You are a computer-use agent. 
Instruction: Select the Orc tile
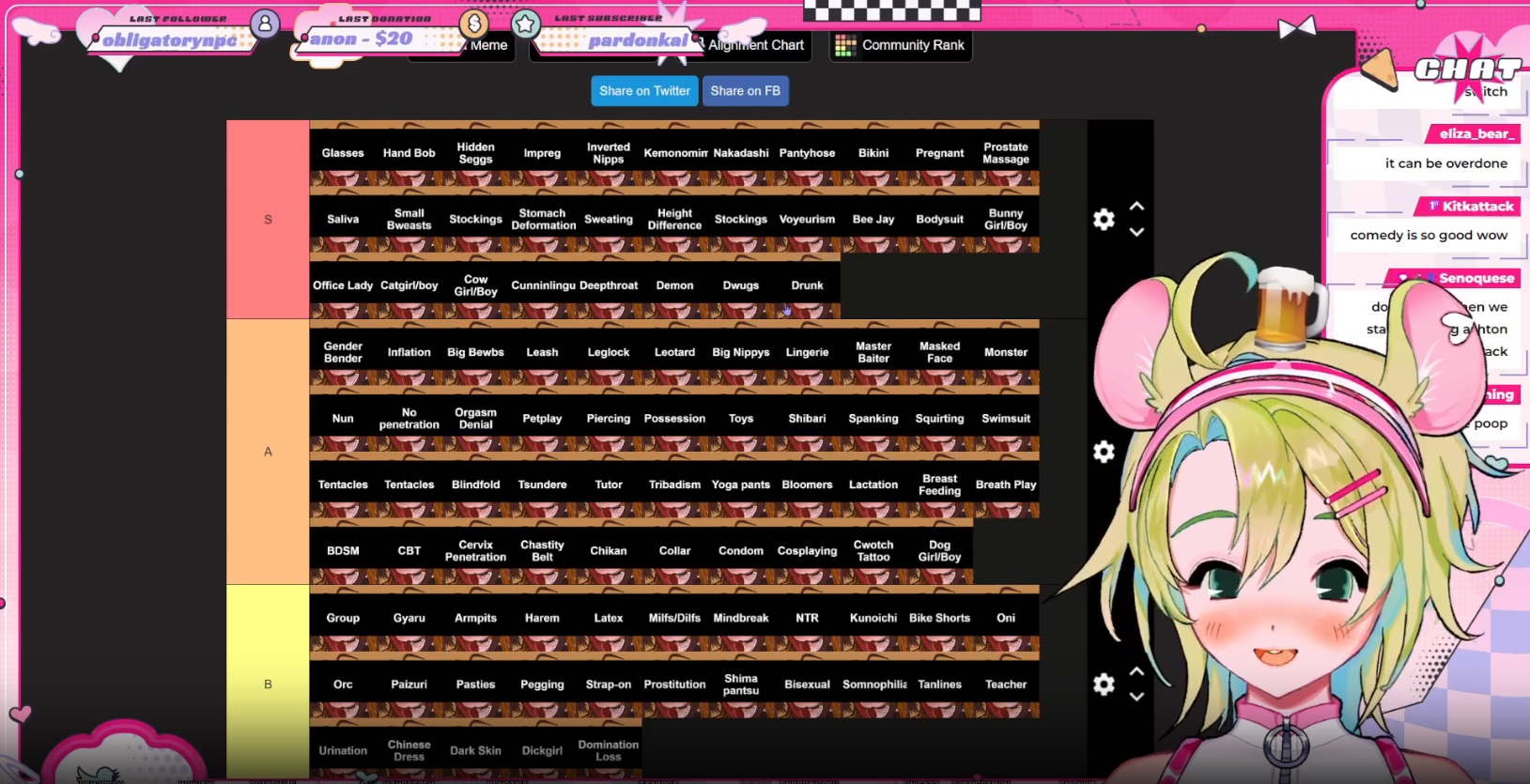(343, 684)
